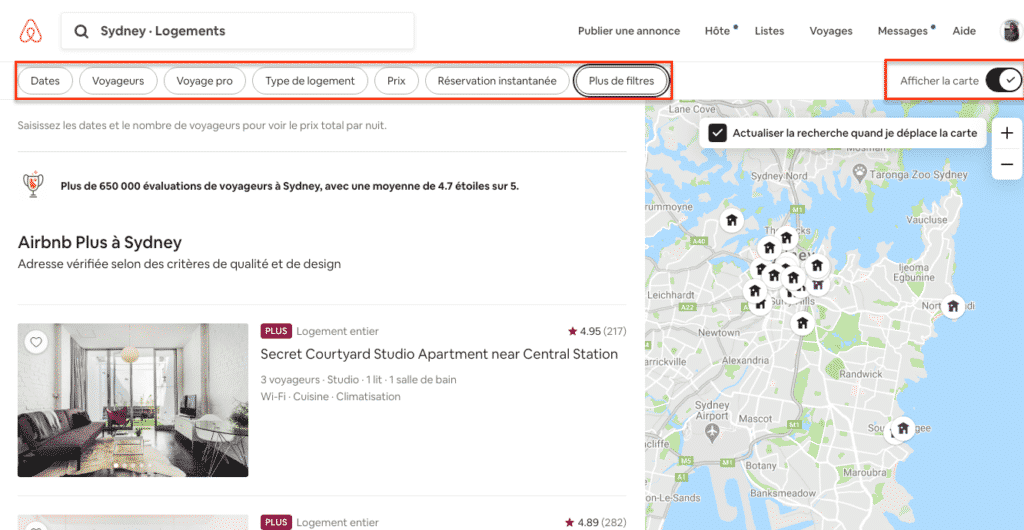1024x530 pixels.
Task: Click the Airbnb logo
Action: pyautogui.click(x=31, y=31)
